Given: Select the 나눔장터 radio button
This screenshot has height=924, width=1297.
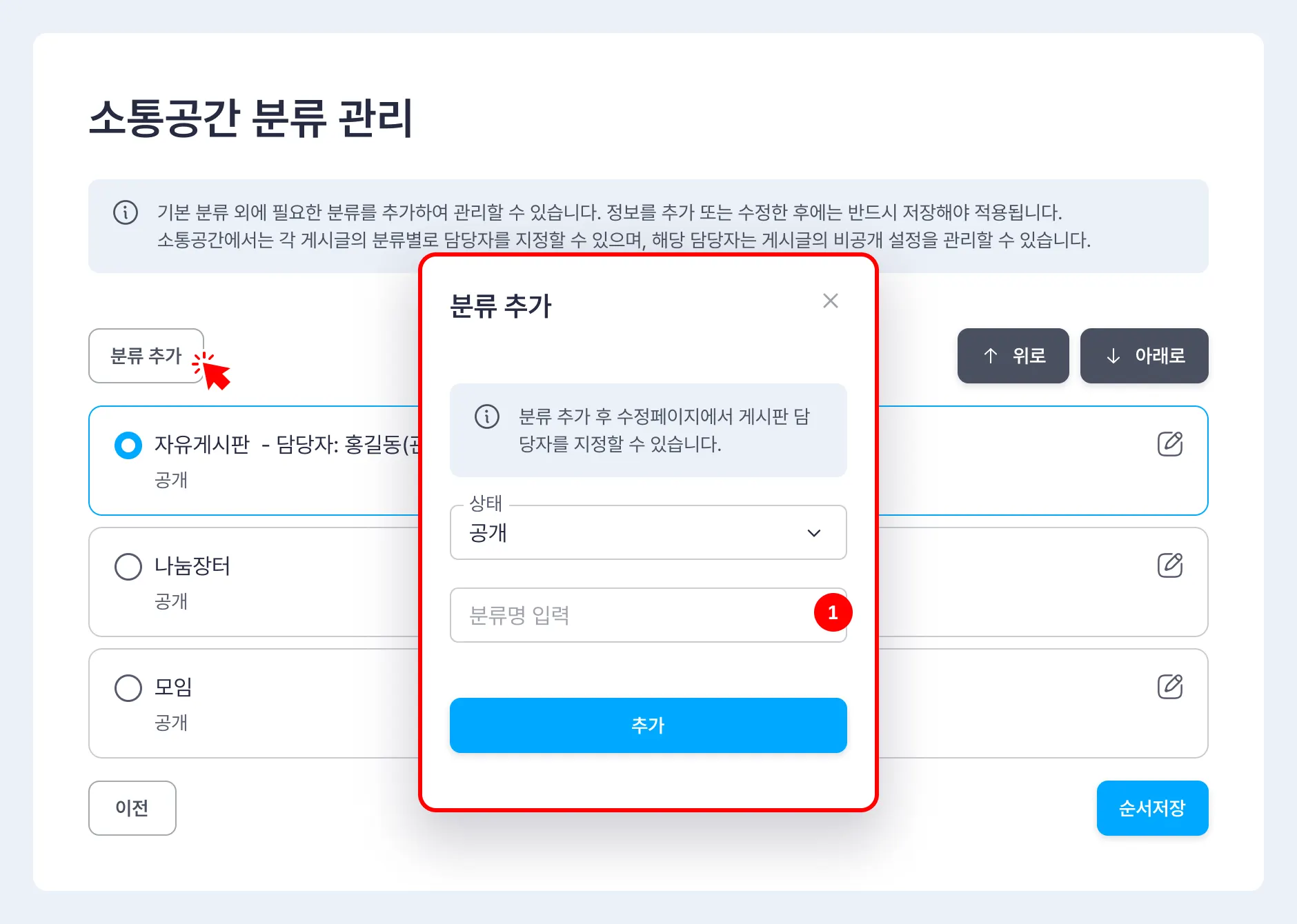Looking at the screenshot, I should point(128,566).
